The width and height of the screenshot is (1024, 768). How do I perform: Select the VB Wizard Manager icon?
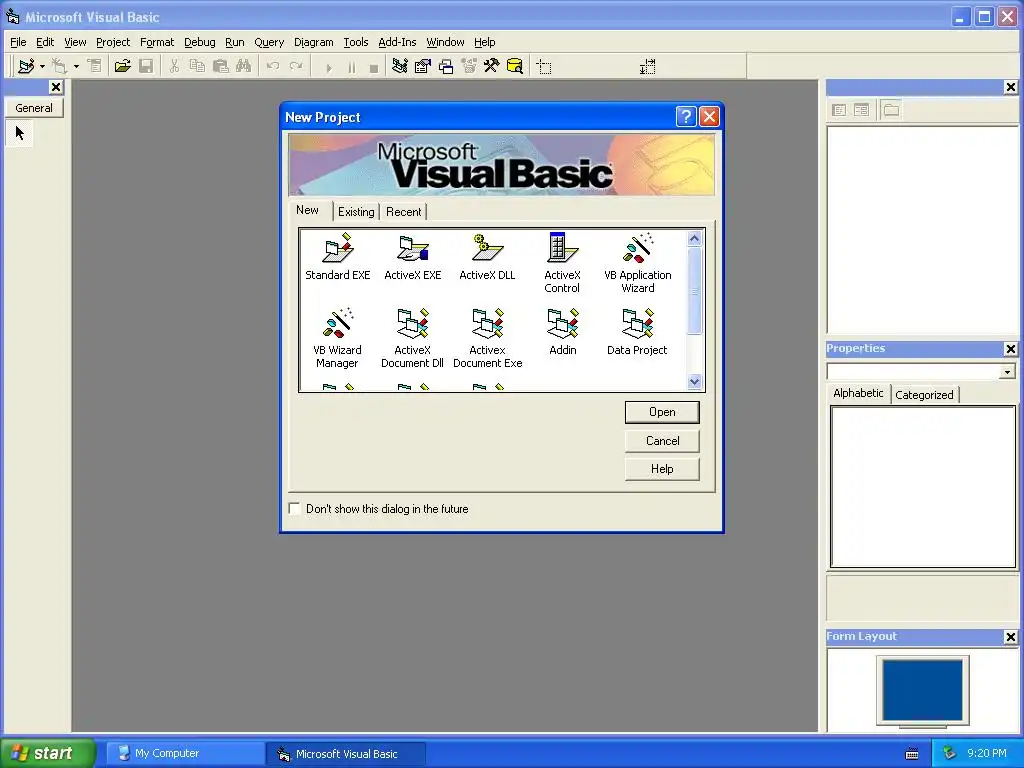point(338,338)
